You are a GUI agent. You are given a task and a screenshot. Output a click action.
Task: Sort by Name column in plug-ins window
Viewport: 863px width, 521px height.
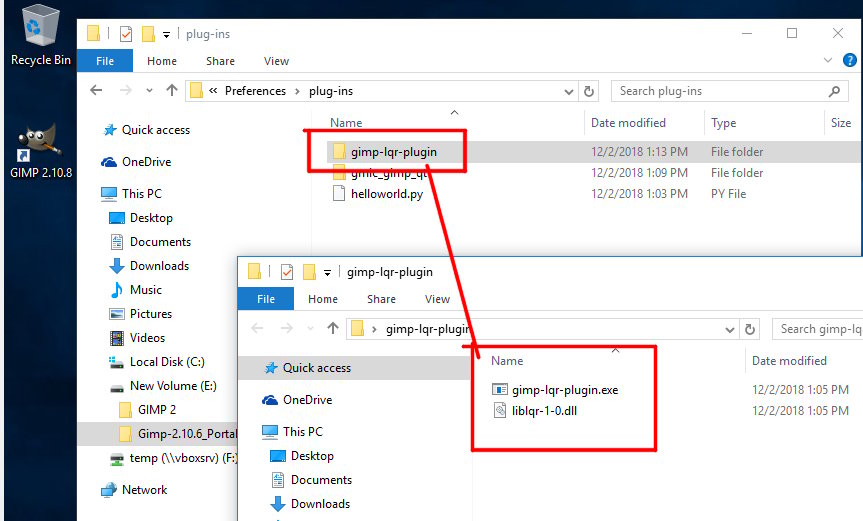tap(346, 123)
